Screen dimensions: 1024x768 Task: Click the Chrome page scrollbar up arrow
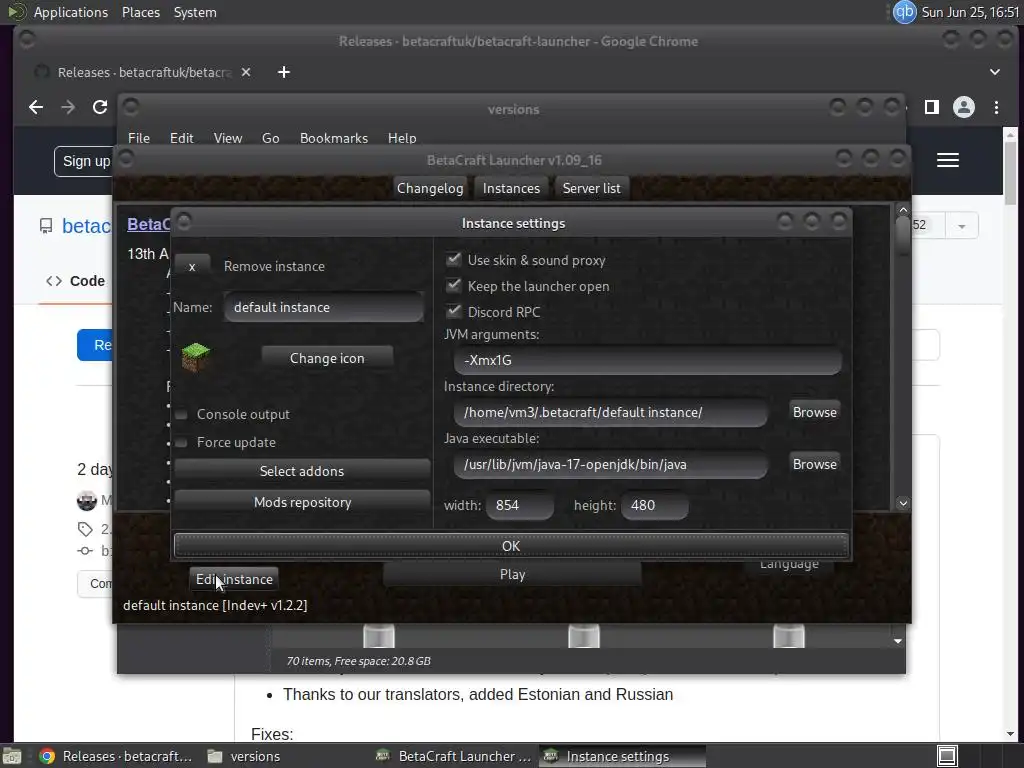pyautogui.click(x=1010, y=135)
